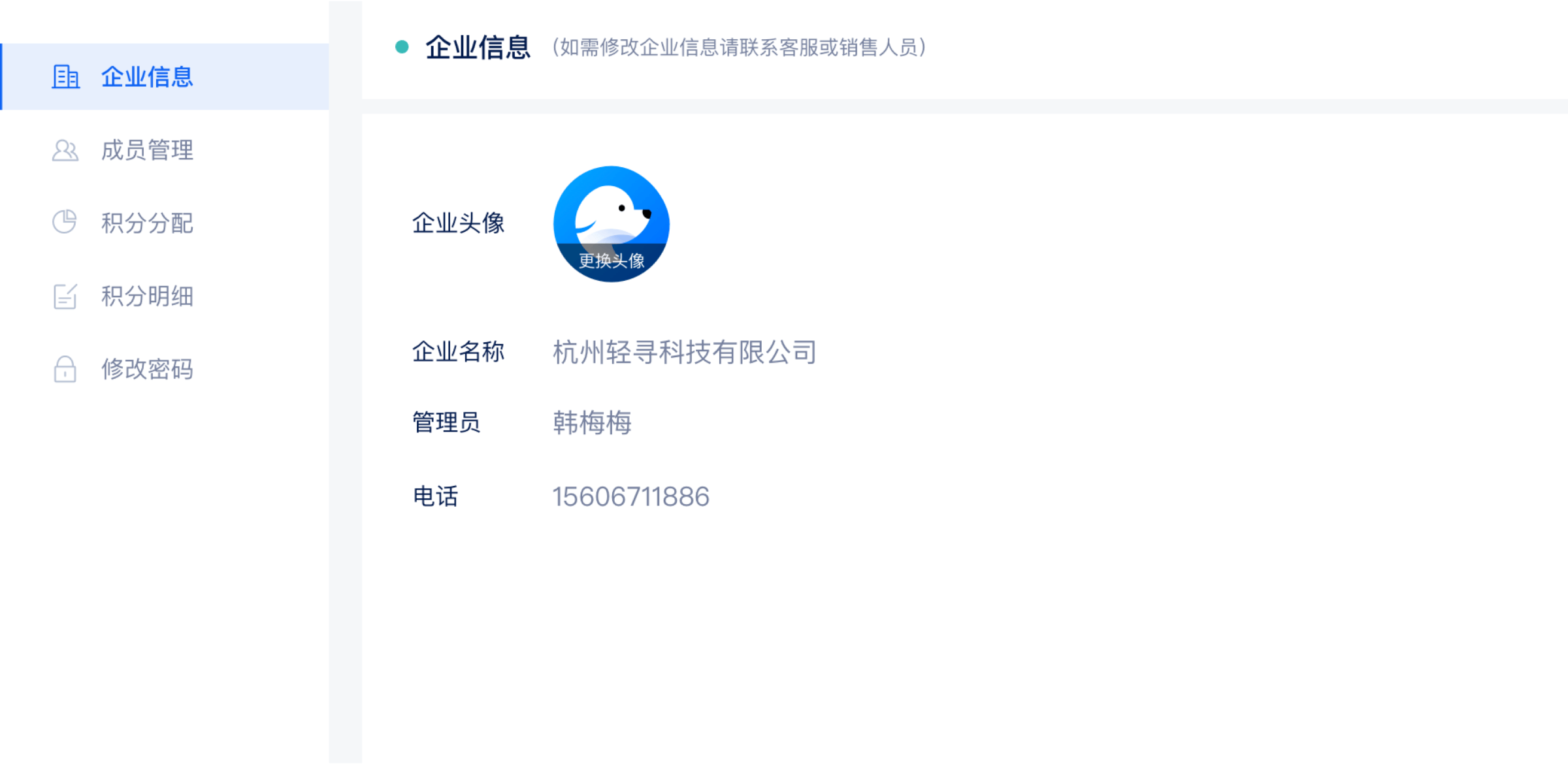
Task: Click the 企业名称 field label
Action: click(x=459, y=352)
